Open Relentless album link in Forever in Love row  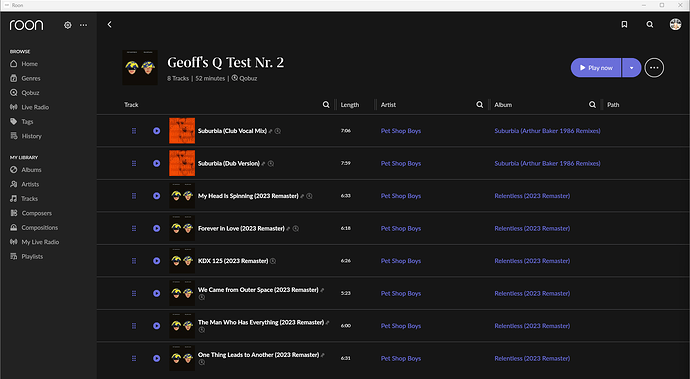532,228
